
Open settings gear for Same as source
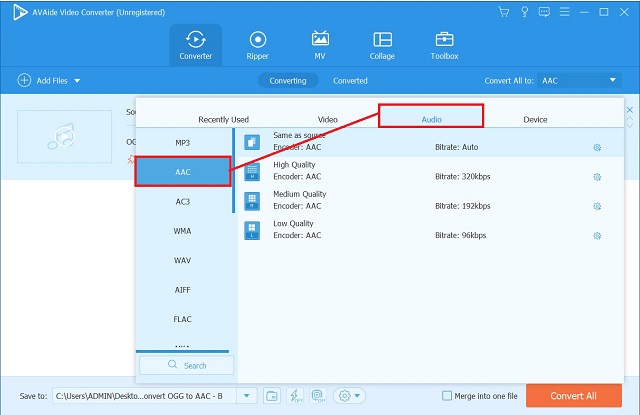[x=597, y=147]
